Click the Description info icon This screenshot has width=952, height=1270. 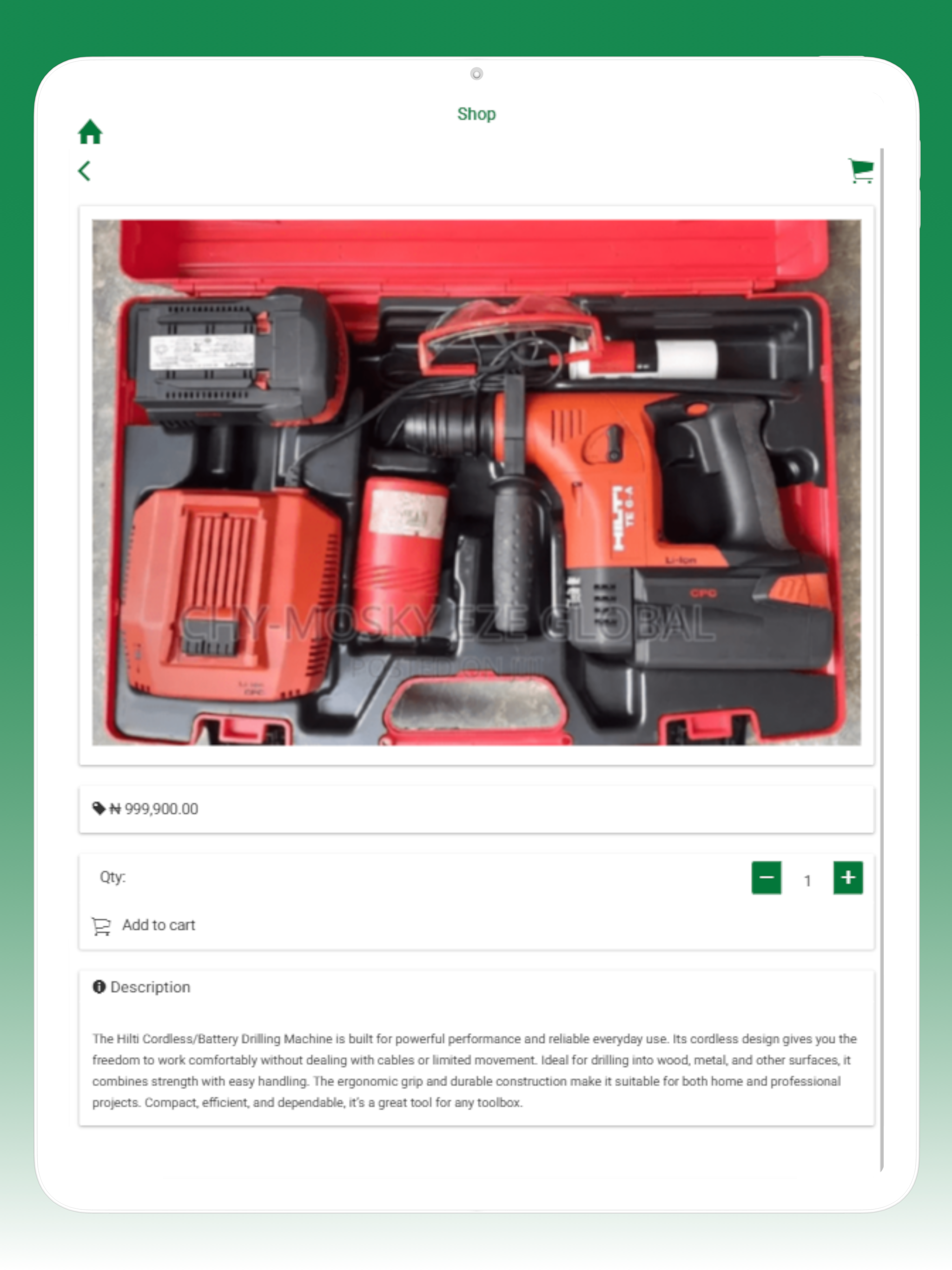[99, 987]
